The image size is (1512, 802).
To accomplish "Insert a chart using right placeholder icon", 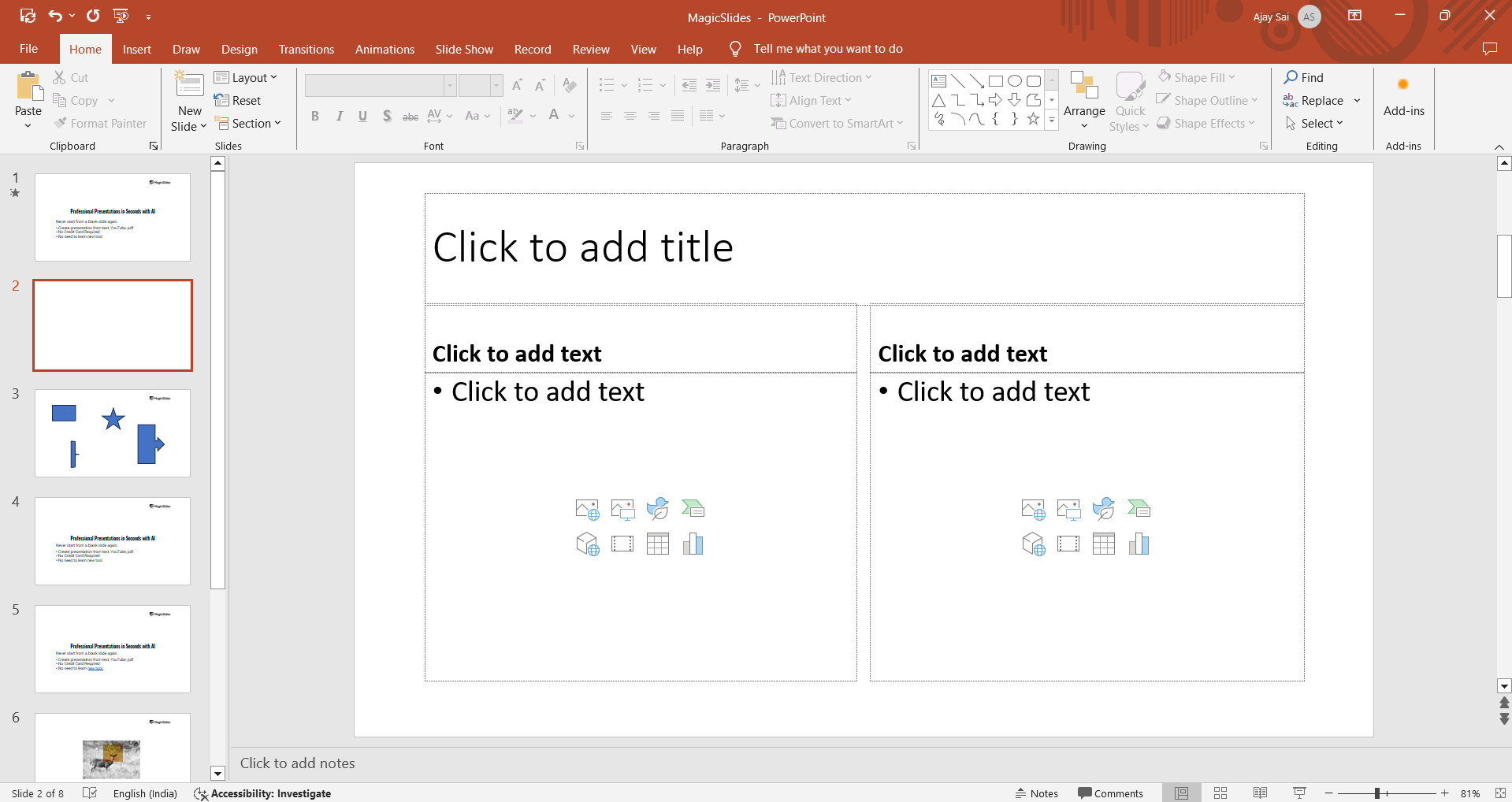I will [1139, 544].
